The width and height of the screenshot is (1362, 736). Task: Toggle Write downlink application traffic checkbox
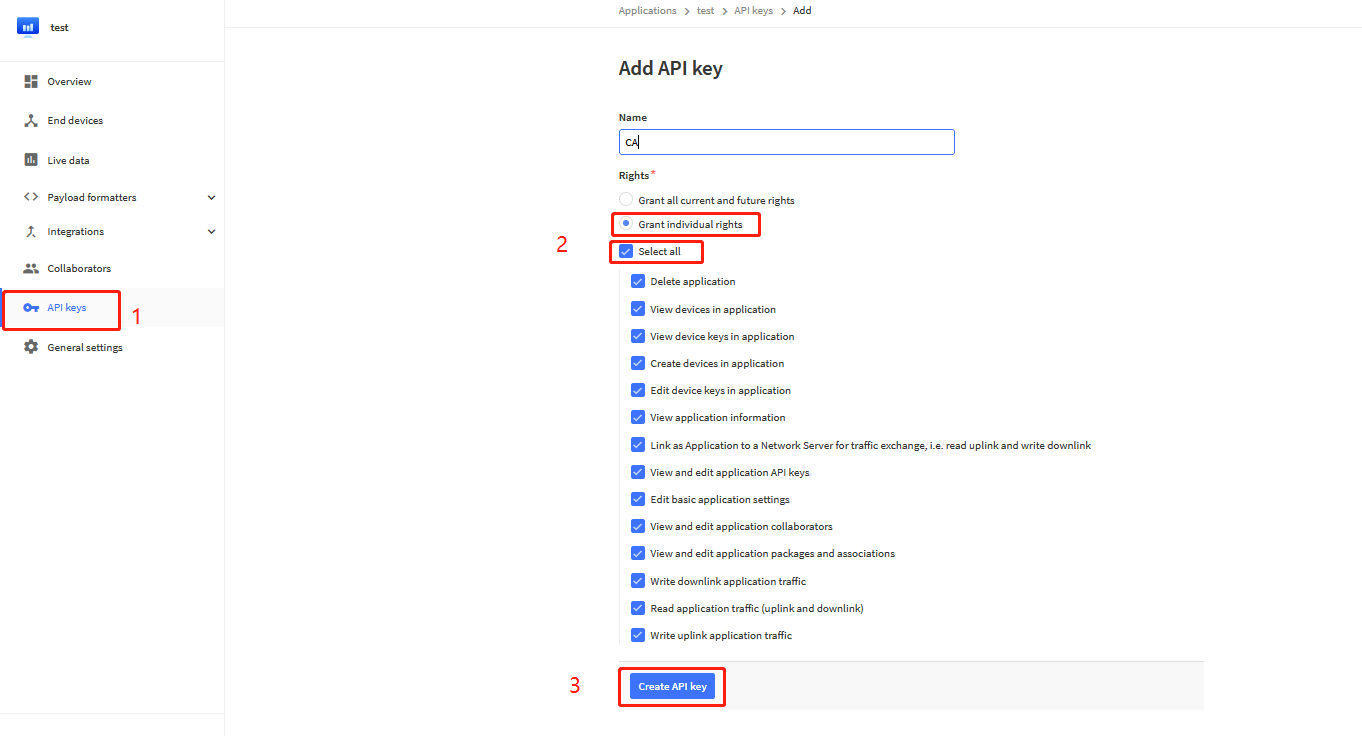coord(638,581)
